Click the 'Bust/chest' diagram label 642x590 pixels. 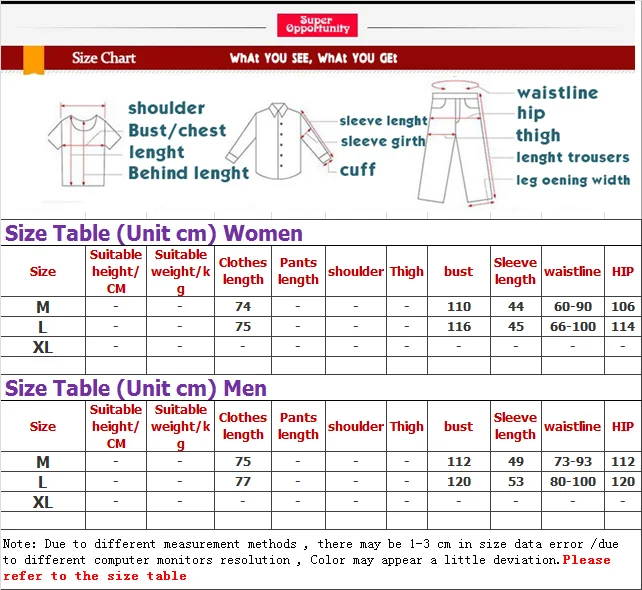click(x=177, y=131)
